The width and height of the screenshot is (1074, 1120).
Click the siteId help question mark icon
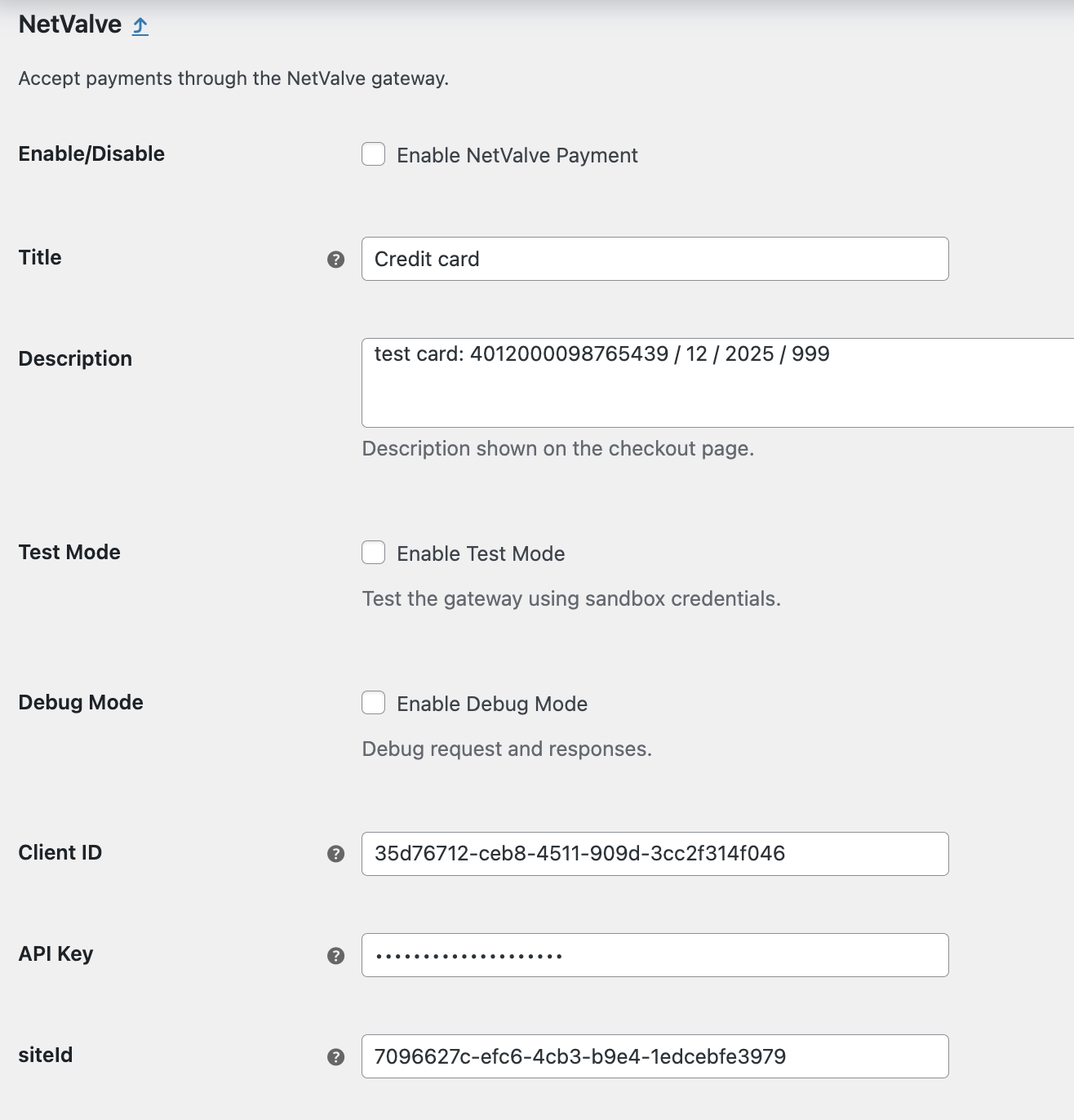pyautogui.click(x=335, y=1057)
